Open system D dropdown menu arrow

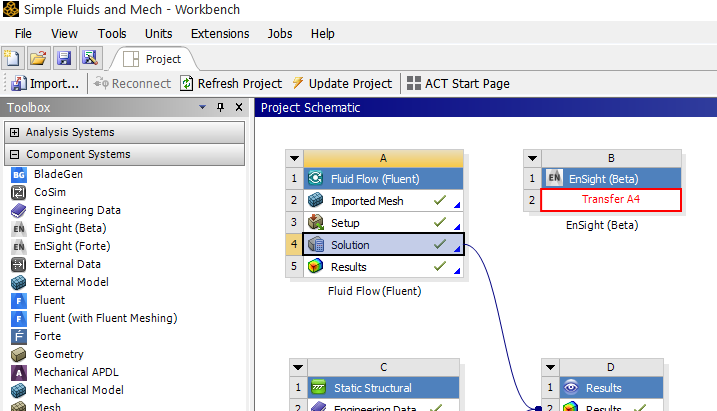point(551,367)
